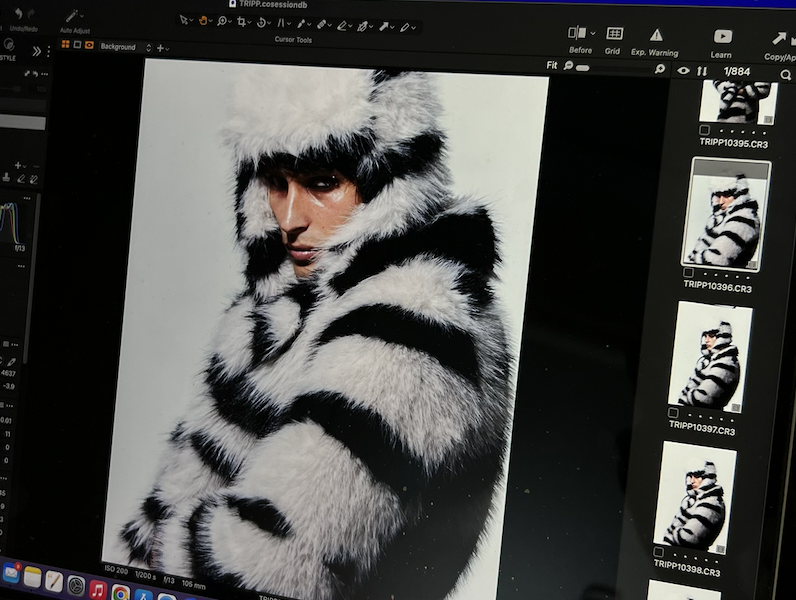
Task: Click the Undo arrow
Action: pyautogui.click(x=18, y=14)
